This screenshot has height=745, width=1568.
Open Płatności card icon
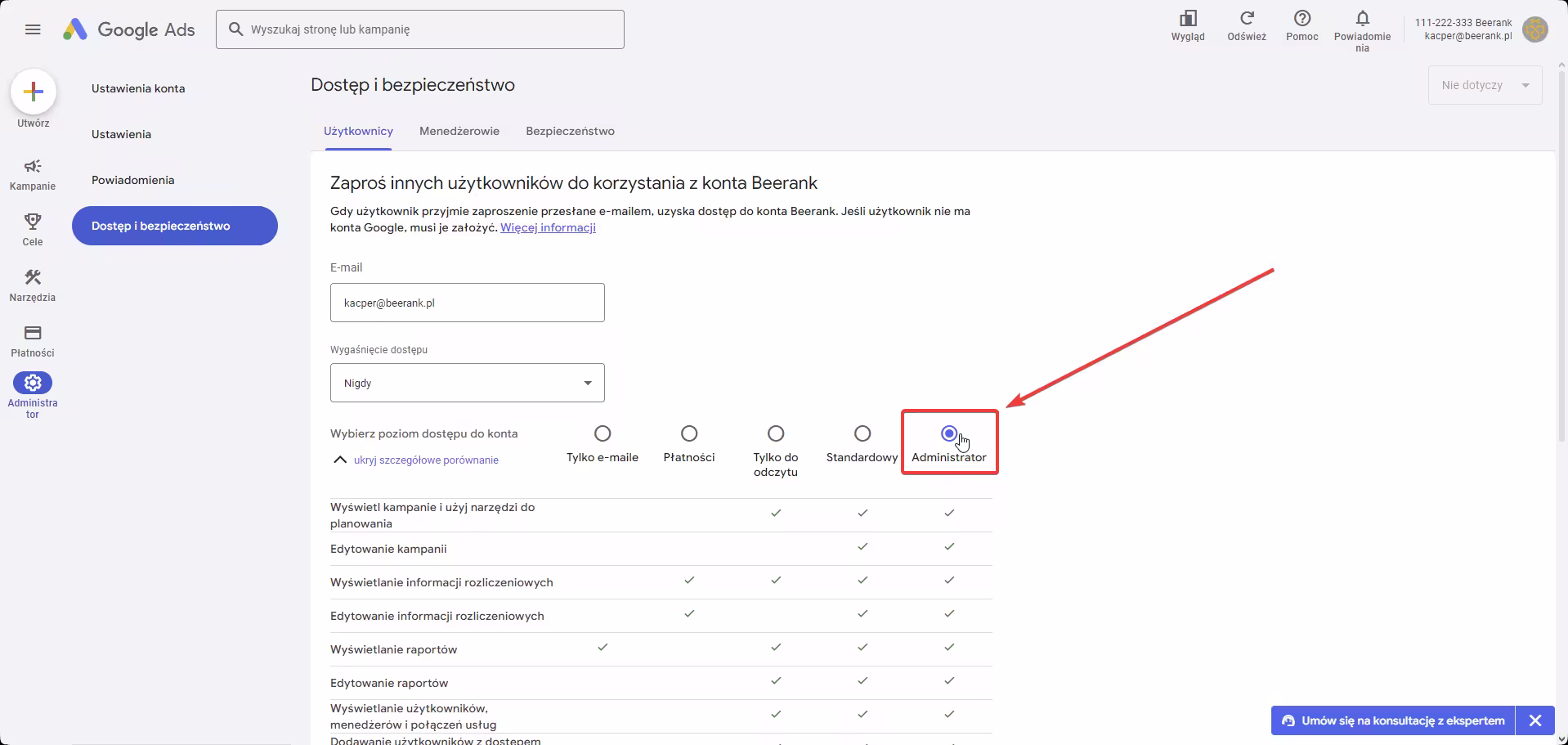coord(33,333)
